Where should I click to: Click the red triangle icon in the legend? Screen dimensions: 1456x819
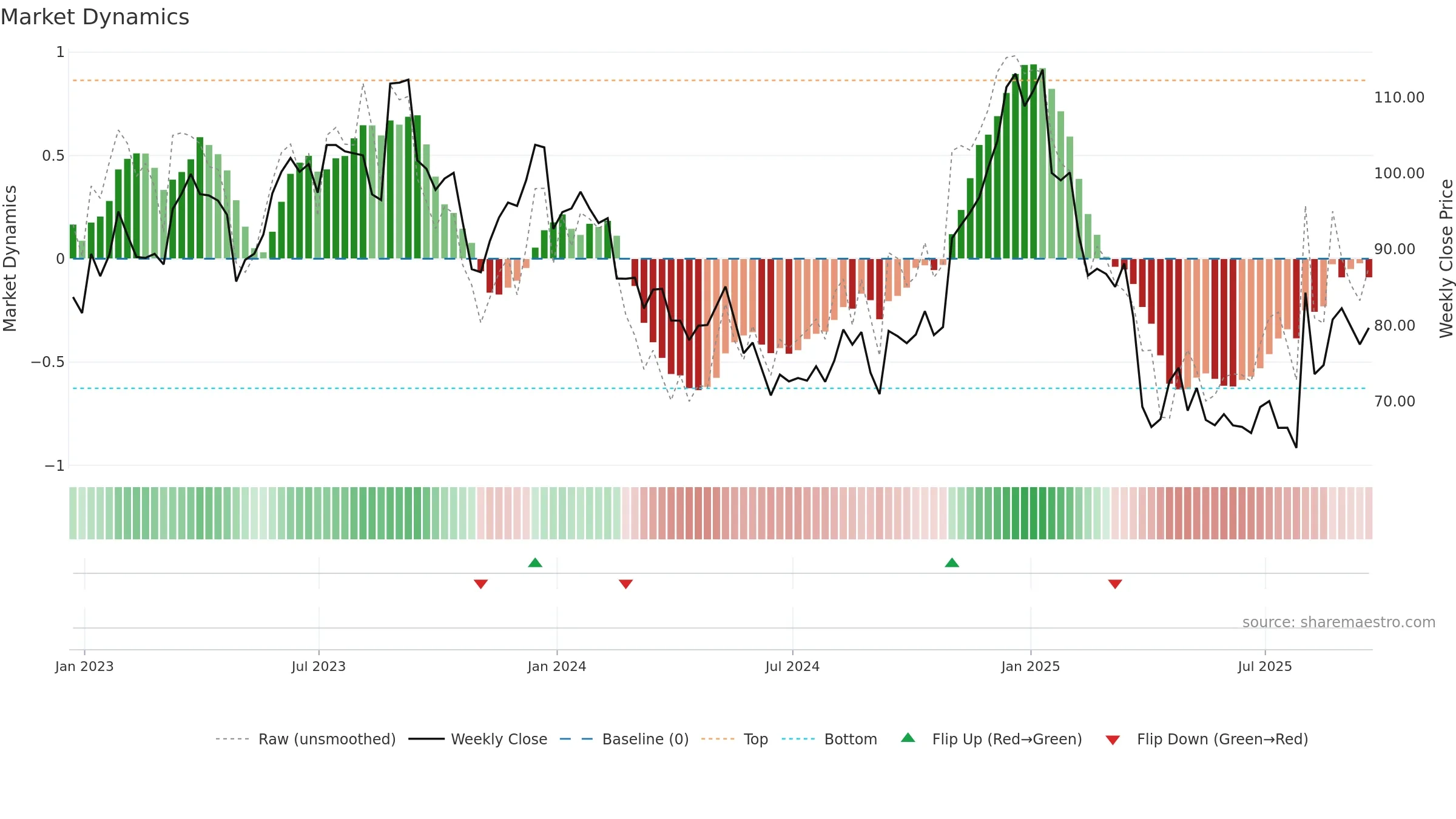(1113, 740)
